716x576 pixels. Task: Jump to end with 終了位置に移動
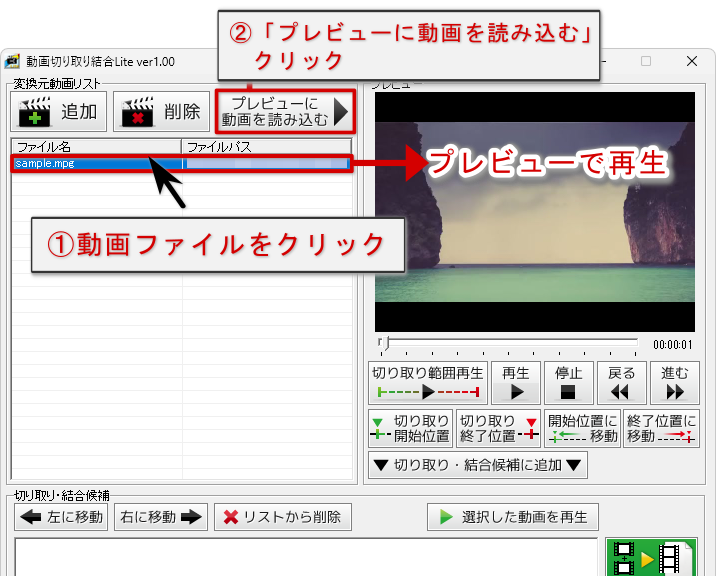[661, 428]
